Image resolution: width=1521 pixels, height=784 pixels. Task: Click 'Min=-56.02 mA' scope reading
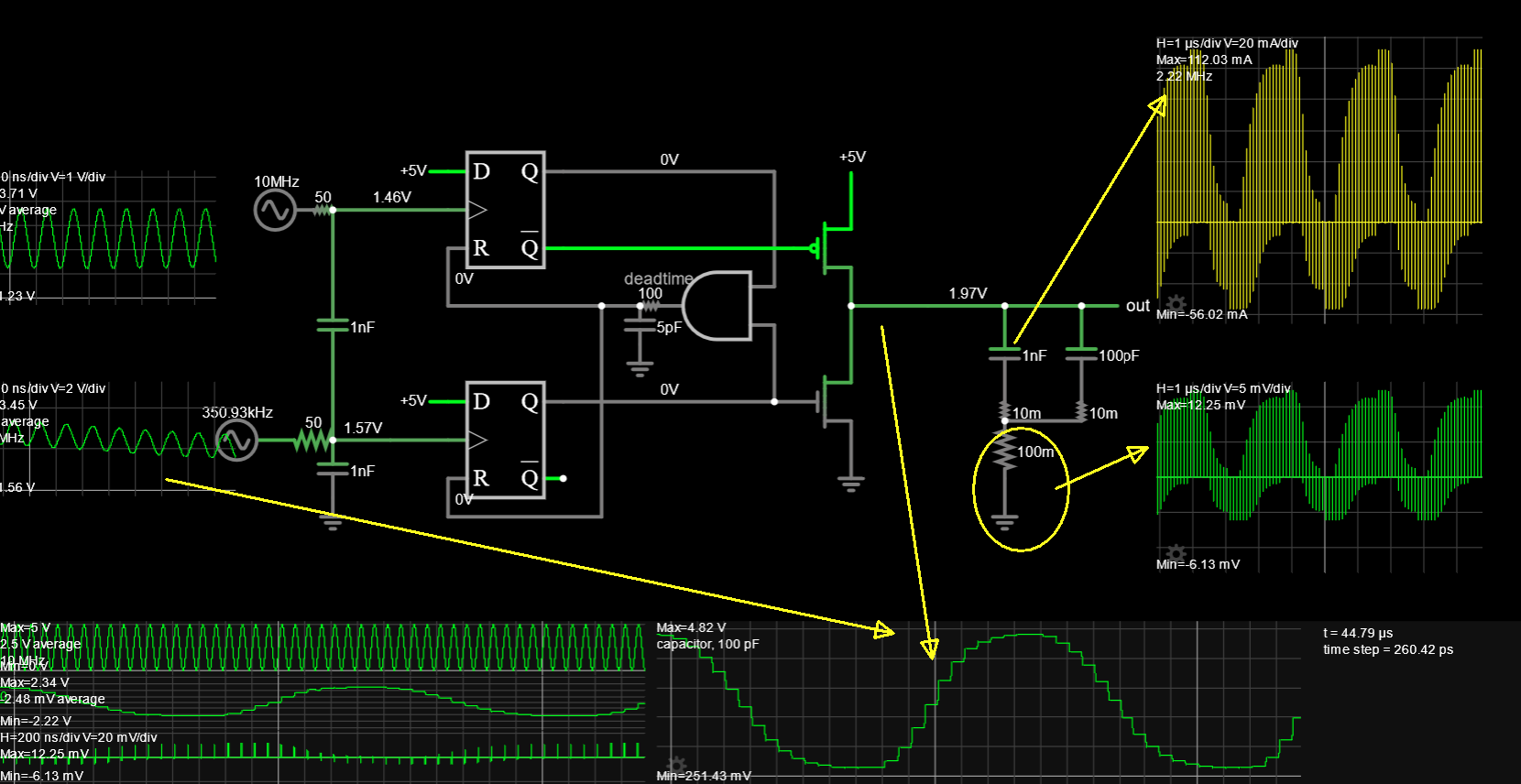1202,314
